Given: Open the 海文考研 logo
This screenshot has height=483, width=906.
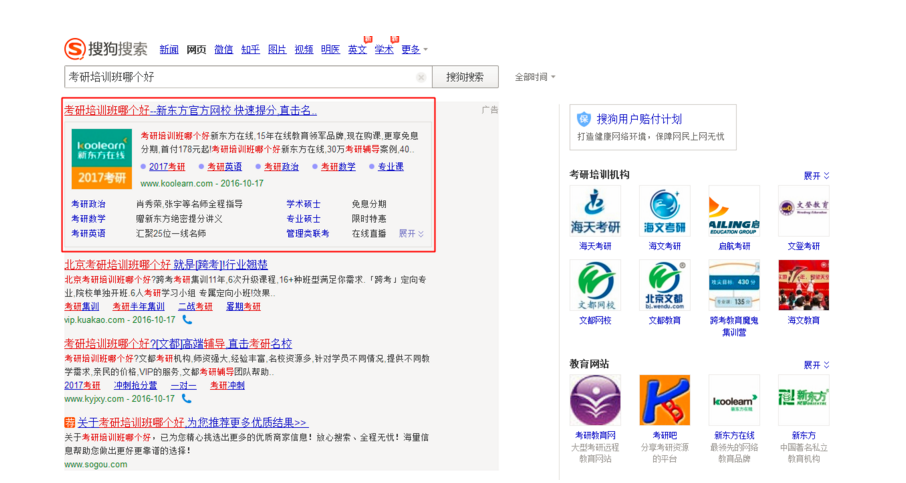Looking at the screenshot, I should point(664,211).
